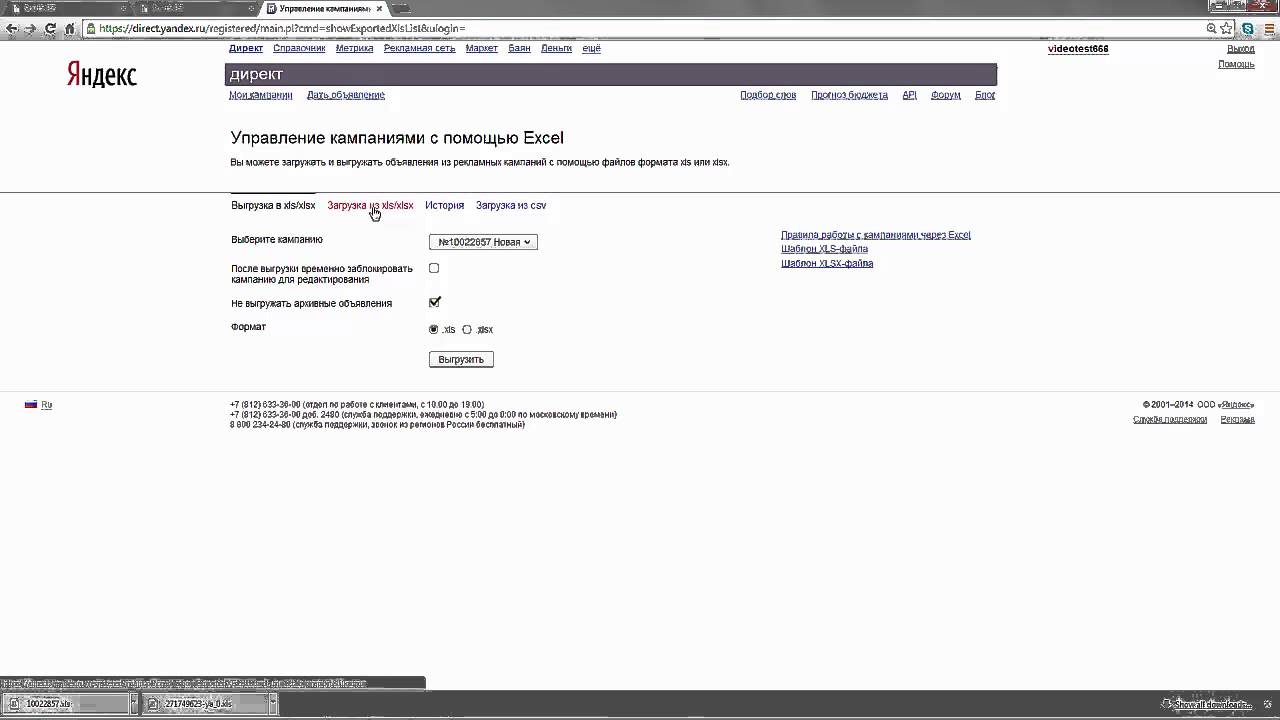Select the .xlsx format radio button
Screen dimensions: 1280x720
(x=466, y=329)
